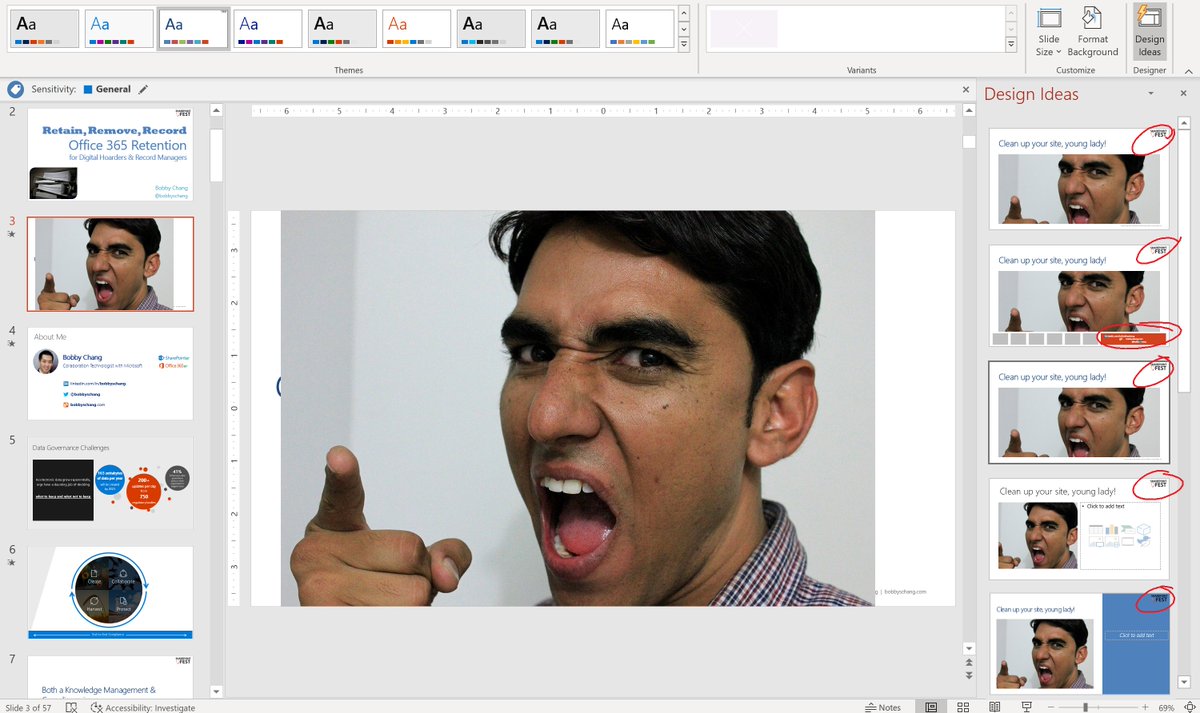This screenshot has width=1200, height=713.
Task: Select slide 7 thumbnail
Action: (110, 677)
